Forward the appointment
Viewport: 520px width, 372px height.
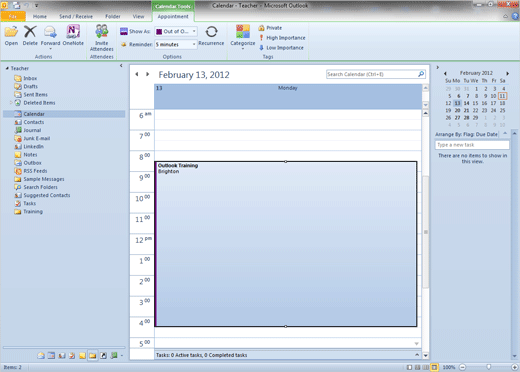click(50, 37)
